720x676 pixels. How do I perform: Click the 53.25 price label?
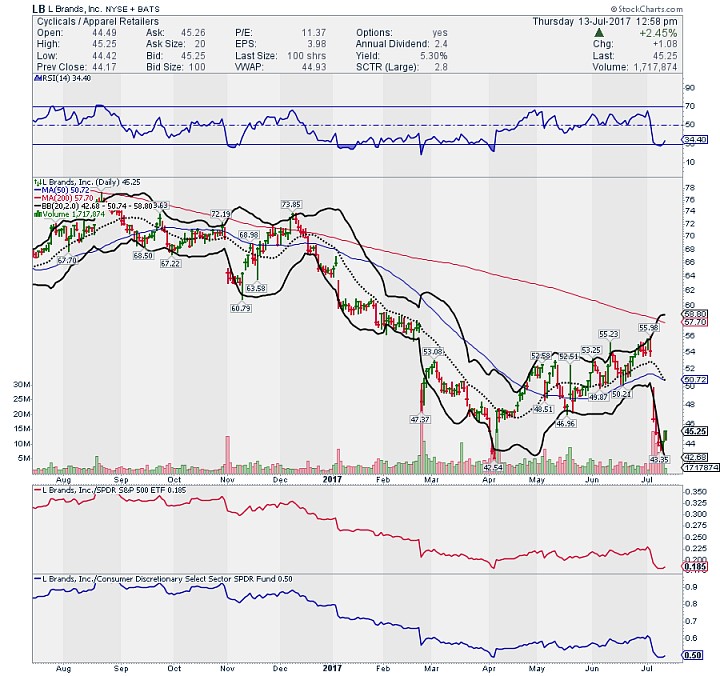tap(591, 350)
